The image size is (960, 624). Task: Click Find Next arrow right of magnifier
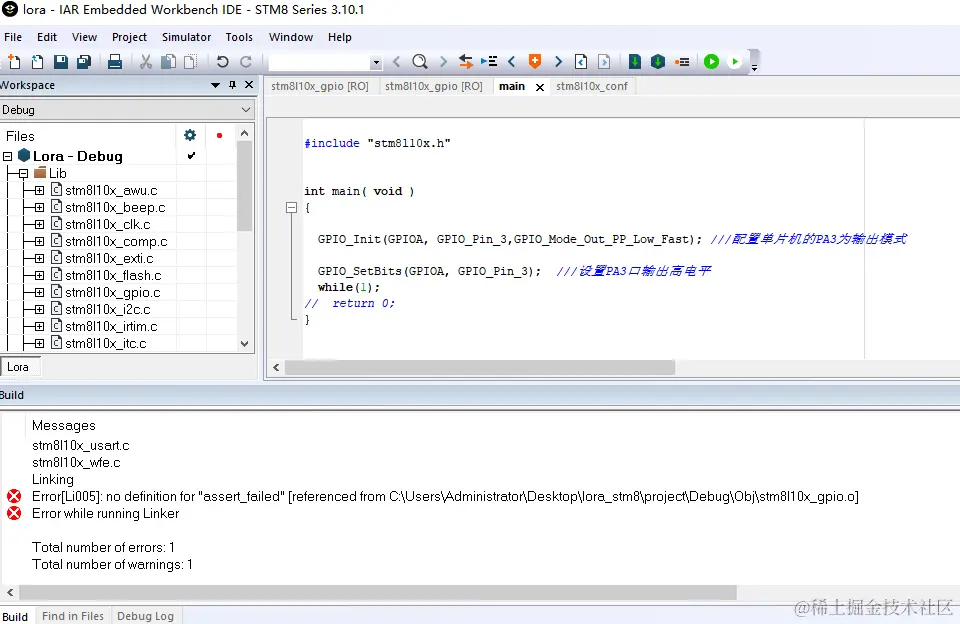click(x=443, y=61)
